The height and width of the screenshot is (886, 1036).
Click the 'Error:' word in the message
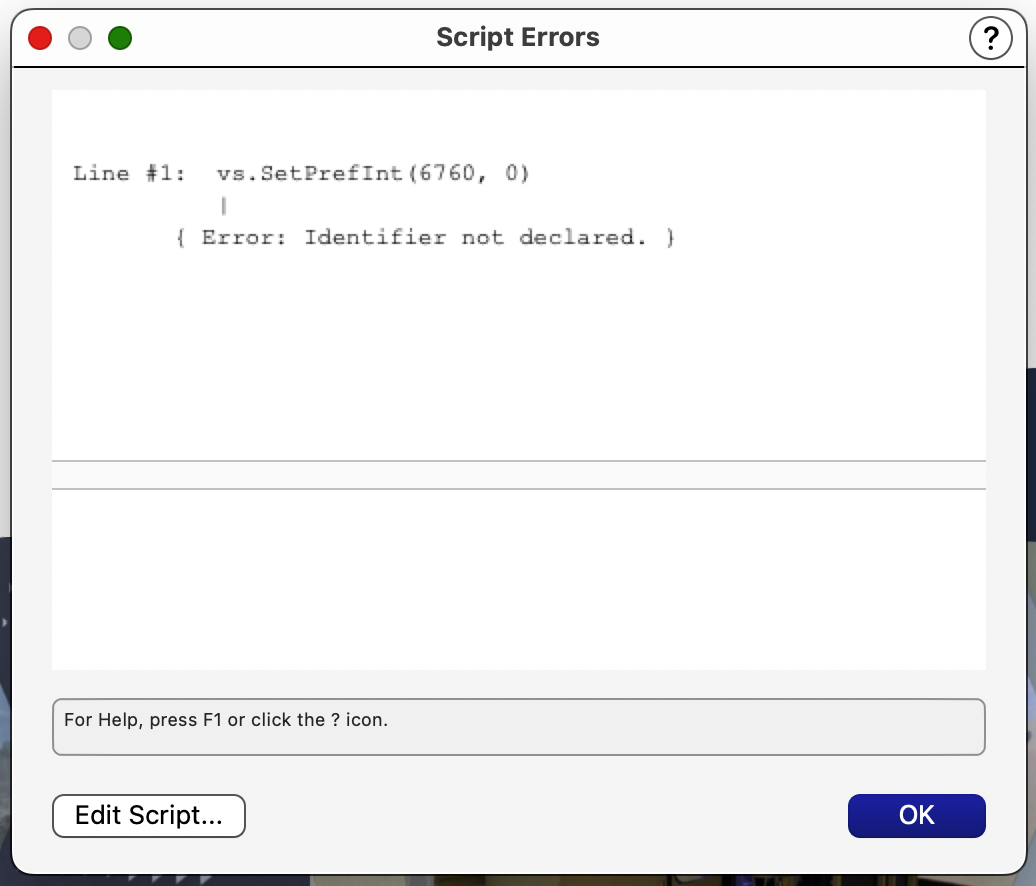click(x=244, y=238)
